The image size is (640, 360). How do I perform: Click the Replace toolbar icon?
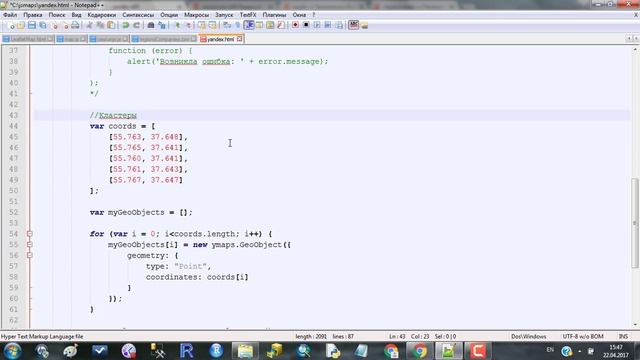tap(162, 25)
